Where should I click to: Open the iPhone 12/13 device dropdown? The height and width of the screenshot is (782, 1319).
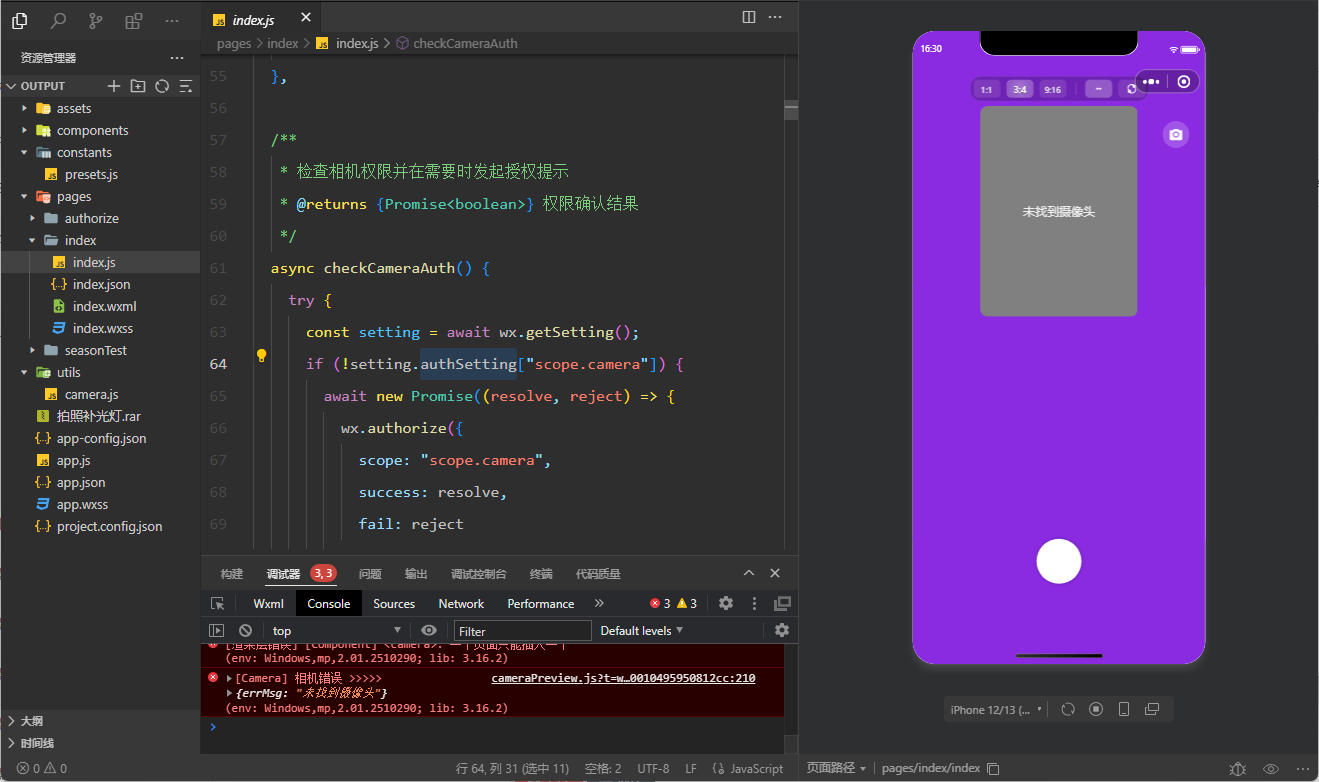pos(996,709)
